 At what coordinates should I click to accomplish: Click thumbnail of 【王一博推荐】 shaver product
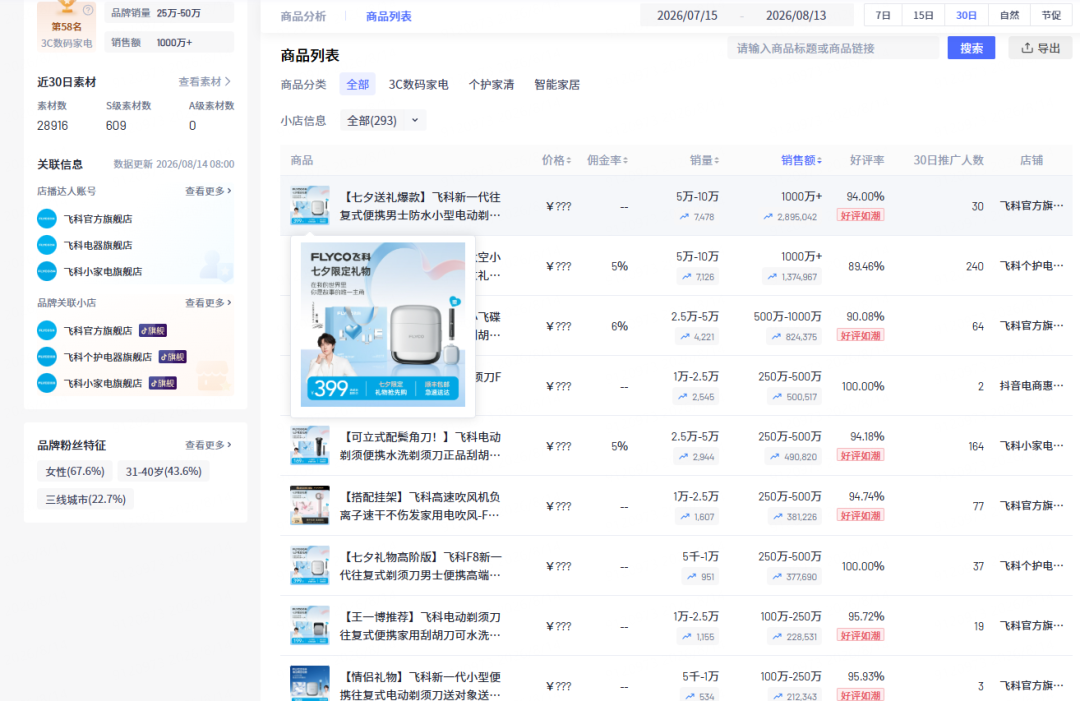(310, 625)
